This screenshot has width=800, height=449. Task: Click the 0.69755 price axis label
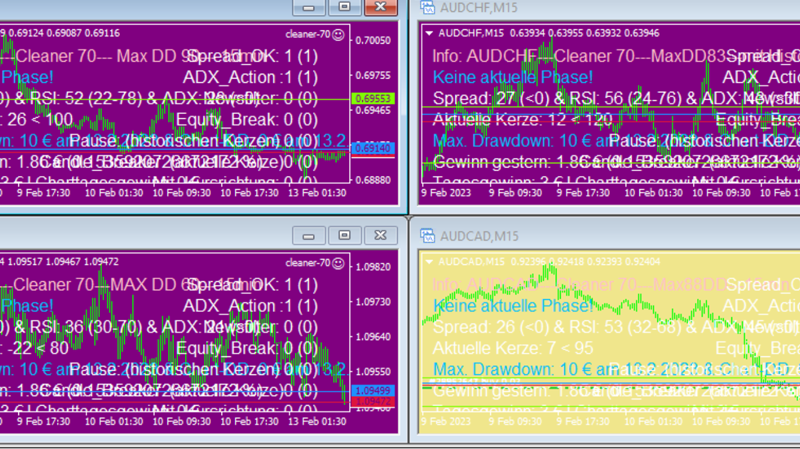point(373,76)
